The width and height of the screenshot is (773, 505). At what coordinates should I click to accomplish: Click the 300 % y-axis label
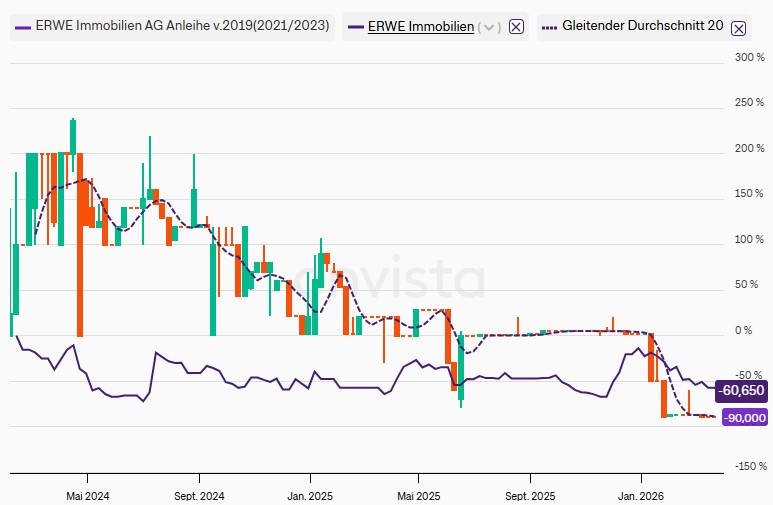749,57
